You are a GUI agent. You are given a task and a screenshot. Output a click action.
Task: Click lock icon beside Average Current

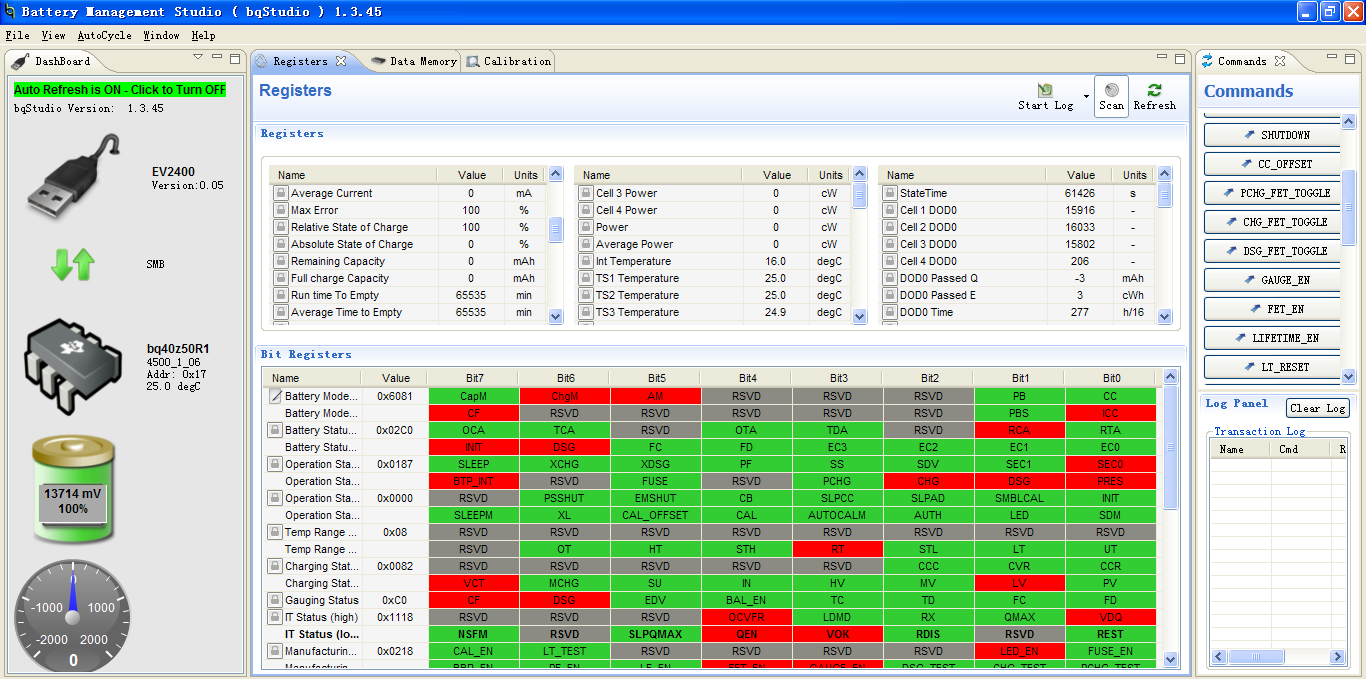tap(281, 193)
